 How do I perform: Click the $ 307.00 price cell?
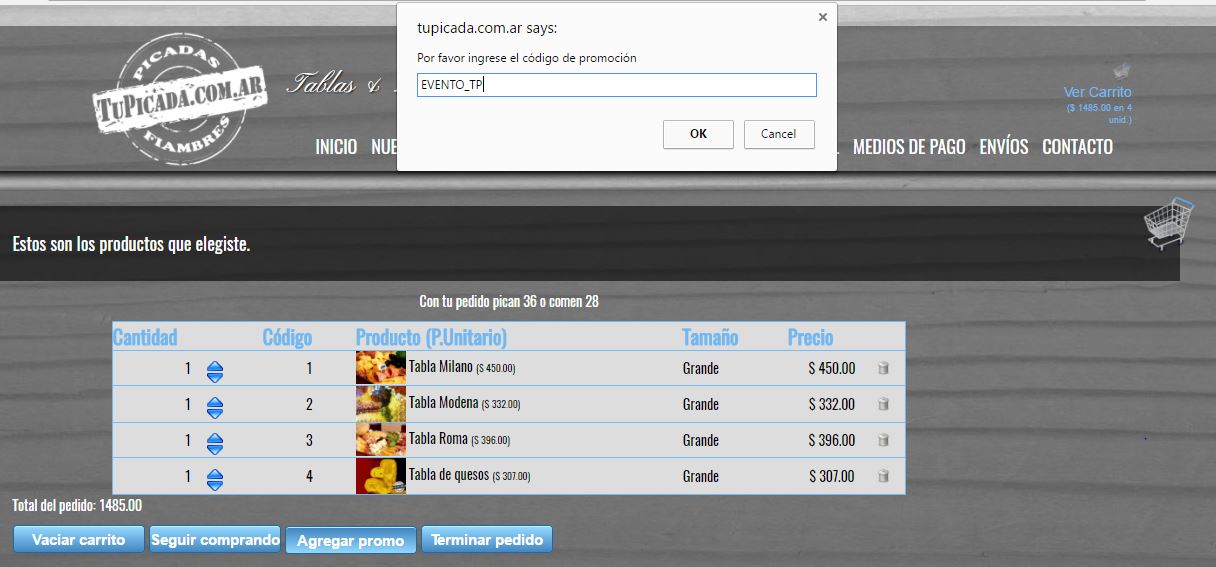point(832,476)
